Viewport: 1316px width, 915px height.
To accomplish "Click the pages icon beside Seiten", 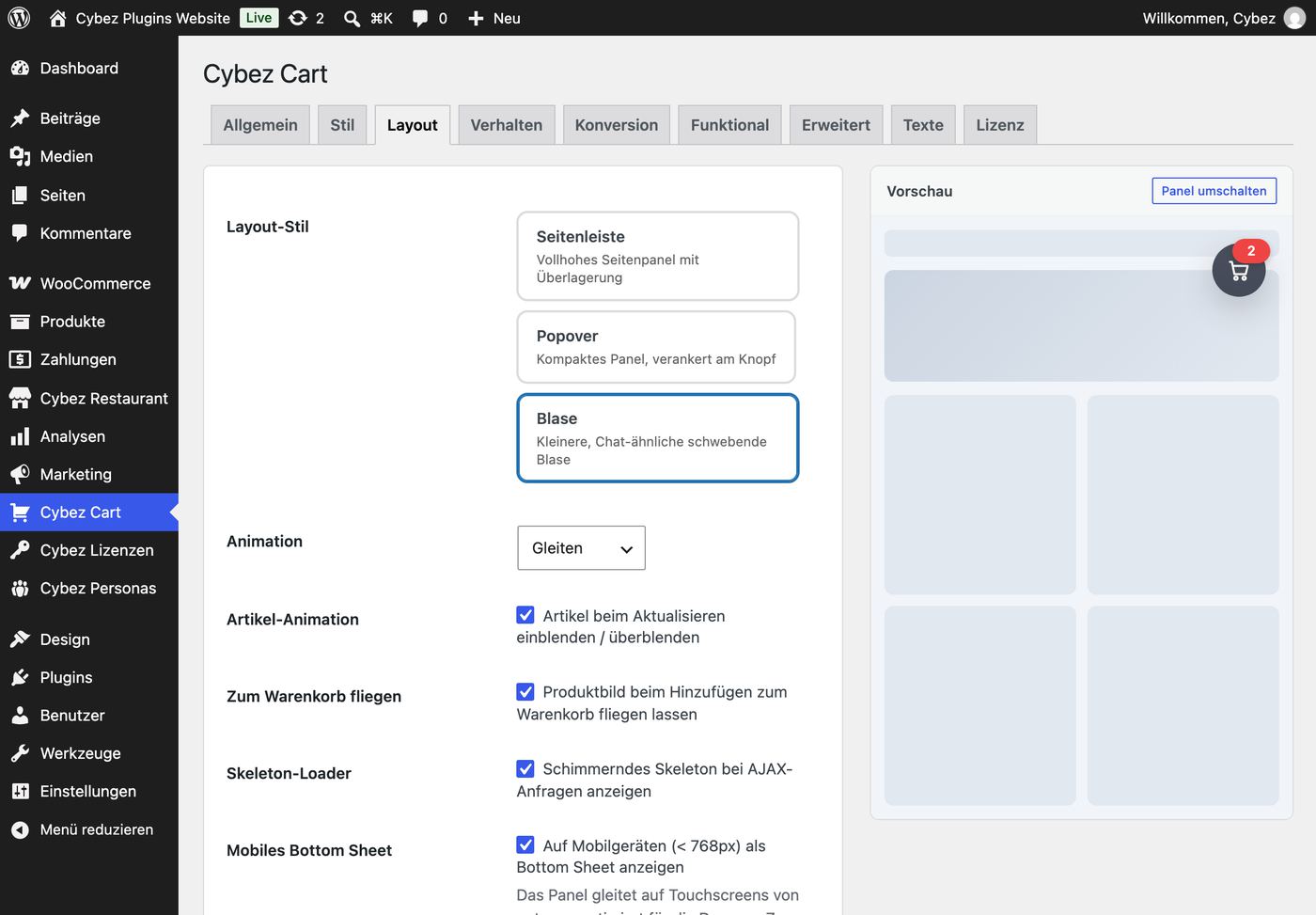I will (20, 195).
